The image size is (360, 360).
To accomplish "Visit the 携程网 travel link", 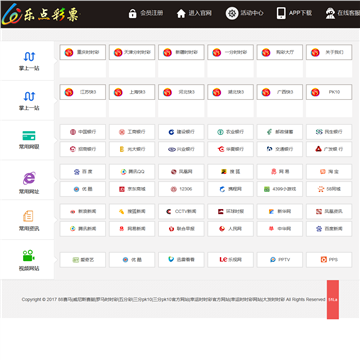I will point(230,189).
